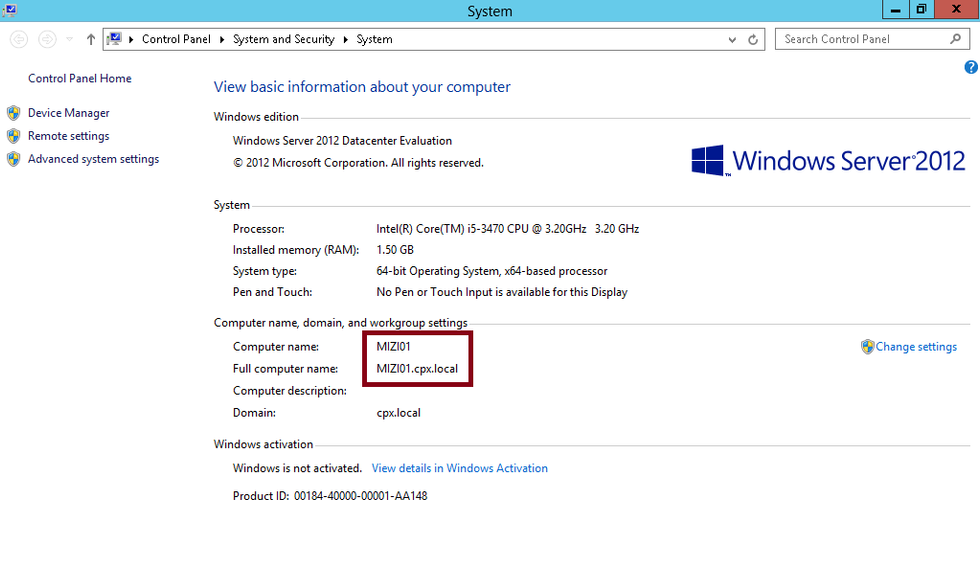Click Change settings link
980x567 pixels.
tap(916, 346)
